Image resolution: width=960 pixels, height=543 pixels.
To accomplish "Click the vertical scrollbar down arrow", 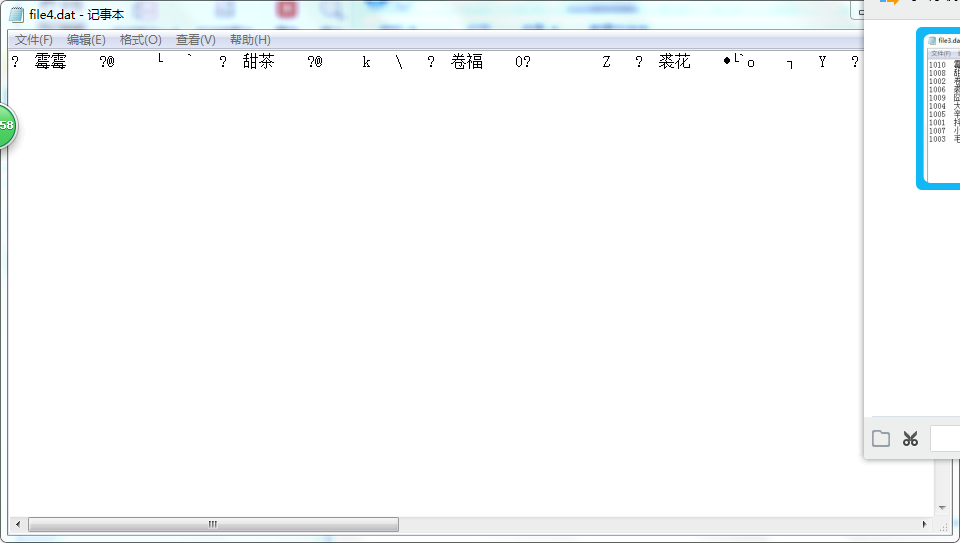I will coord(942,508).
